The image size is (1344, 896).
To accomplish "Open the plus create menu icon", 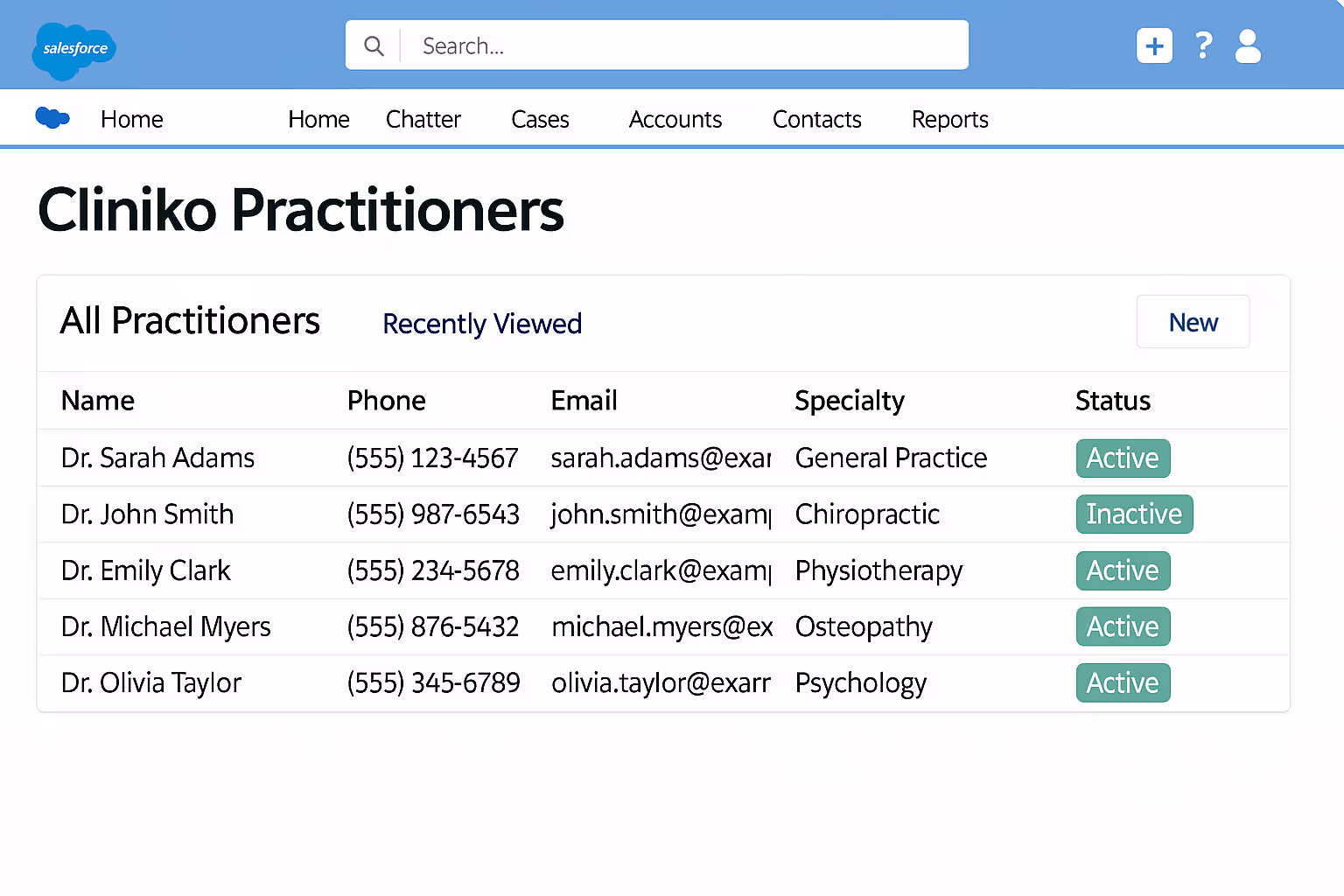I will pos(1154,45).
